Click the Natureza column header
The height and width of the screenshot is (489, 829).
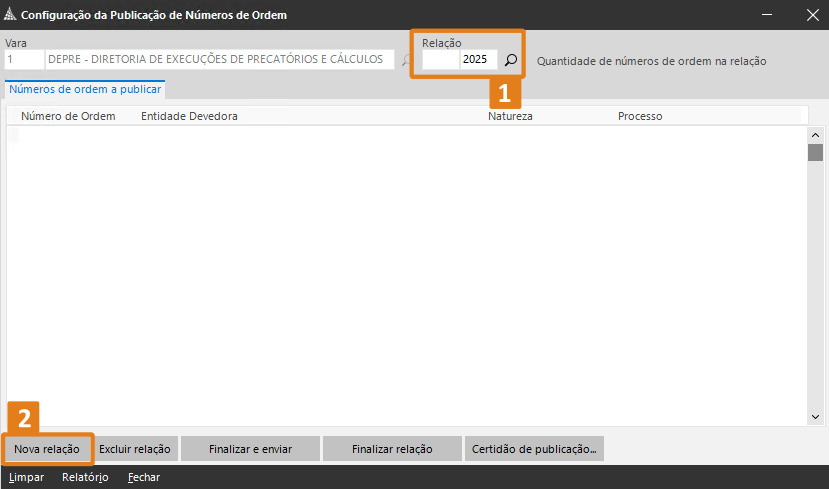pos(510,116)
